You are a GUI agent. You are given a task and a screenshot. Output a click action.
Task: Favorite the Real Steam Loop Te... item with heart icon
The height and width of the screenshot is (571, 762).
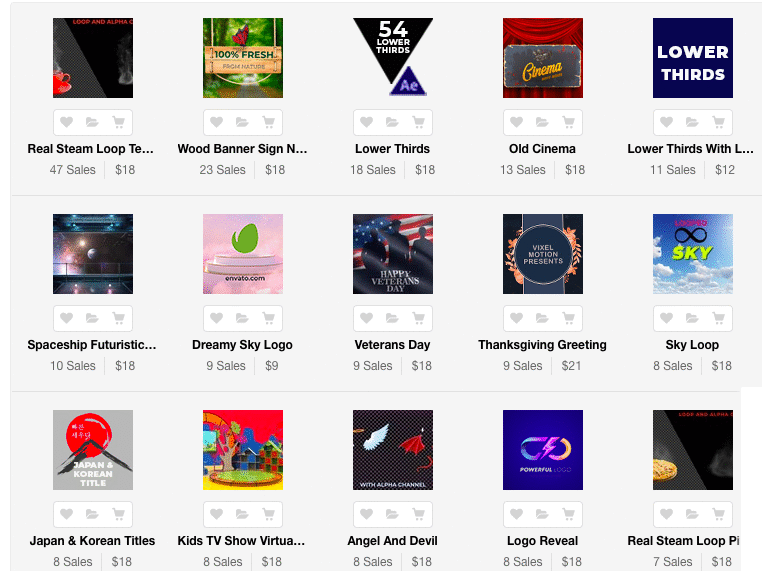pyautogui.click(x=67, y=122)
